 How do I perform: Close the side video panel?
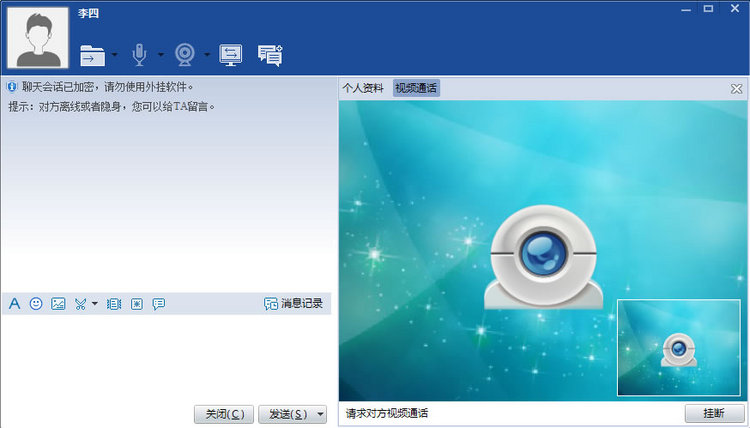click(737, 89)
